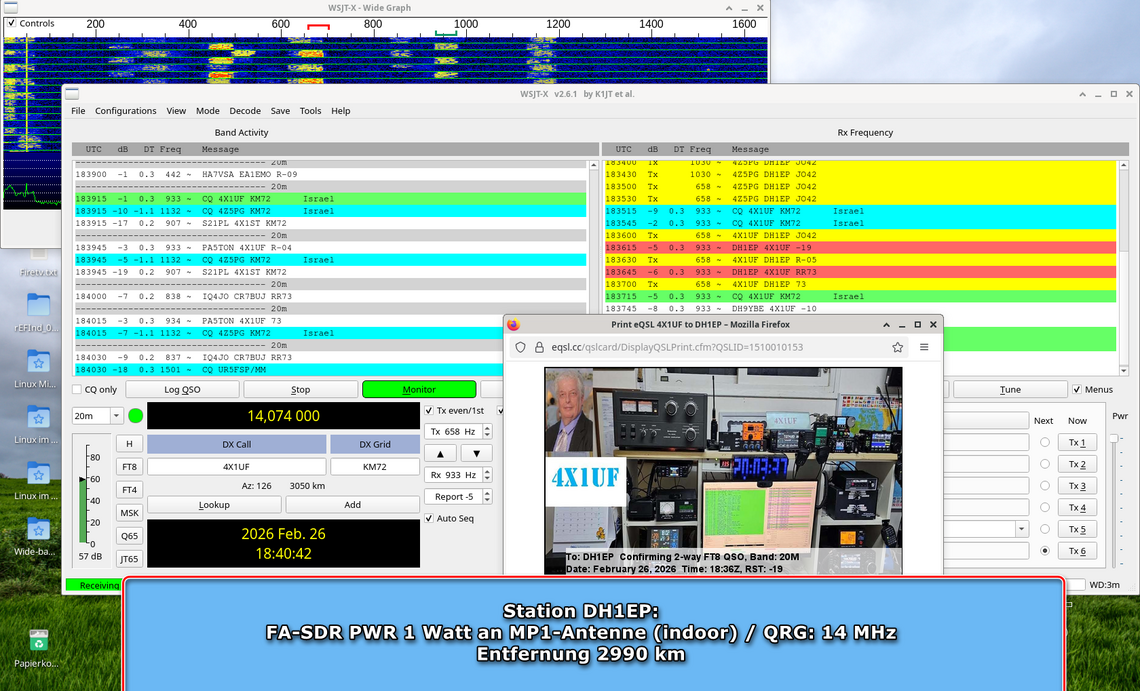
Task: Select the Next radio button for Tx 5
Action: tap(1045, 529)
